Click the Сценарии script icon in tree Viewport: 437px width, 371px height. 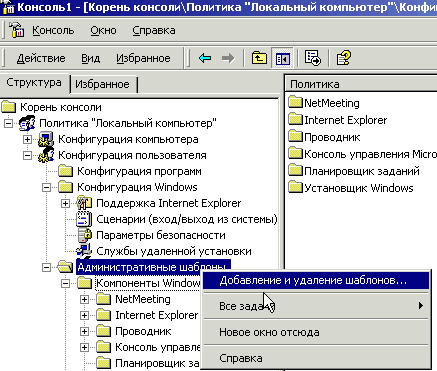(84, 219)
